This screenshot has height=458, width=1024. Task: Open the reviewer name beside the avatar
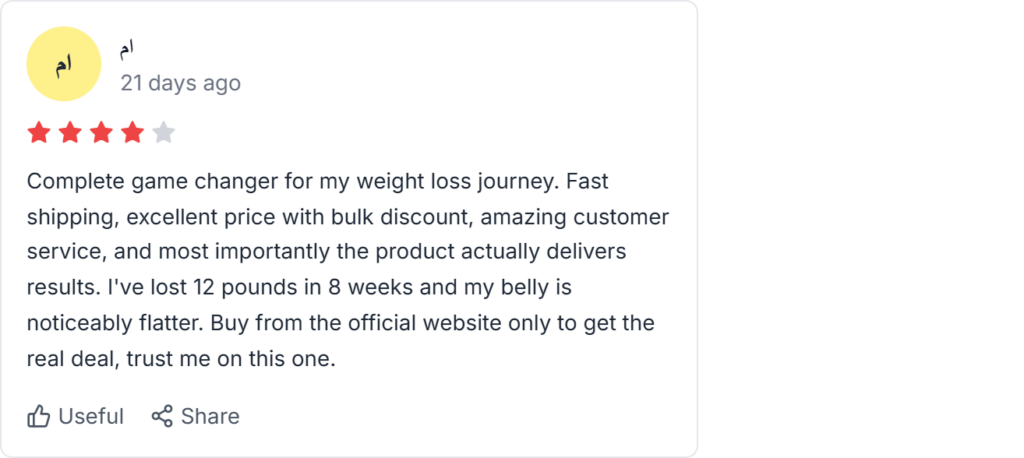[127, 49]
